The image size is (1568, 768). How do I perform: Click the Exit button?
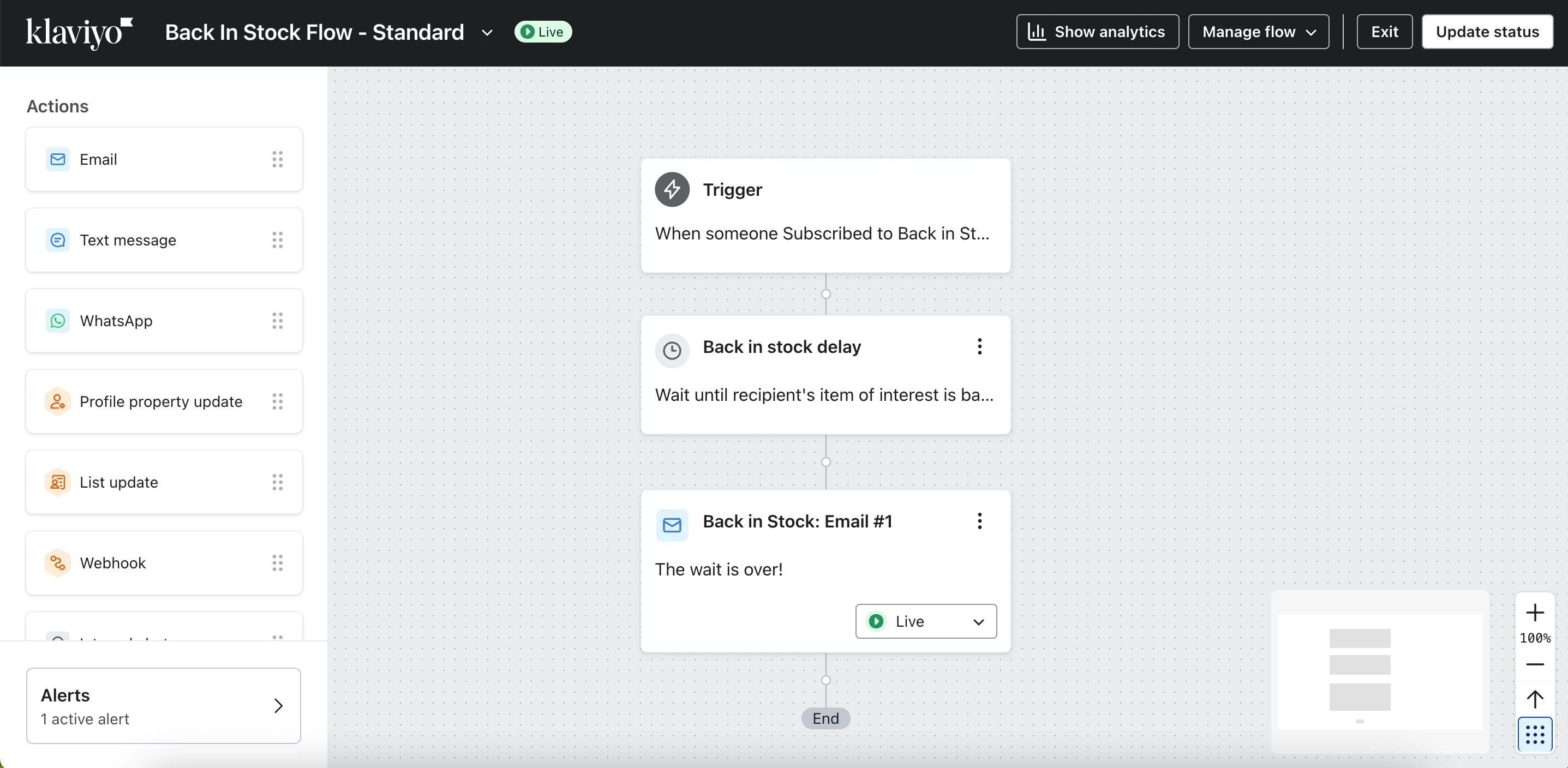(1384, 32)
